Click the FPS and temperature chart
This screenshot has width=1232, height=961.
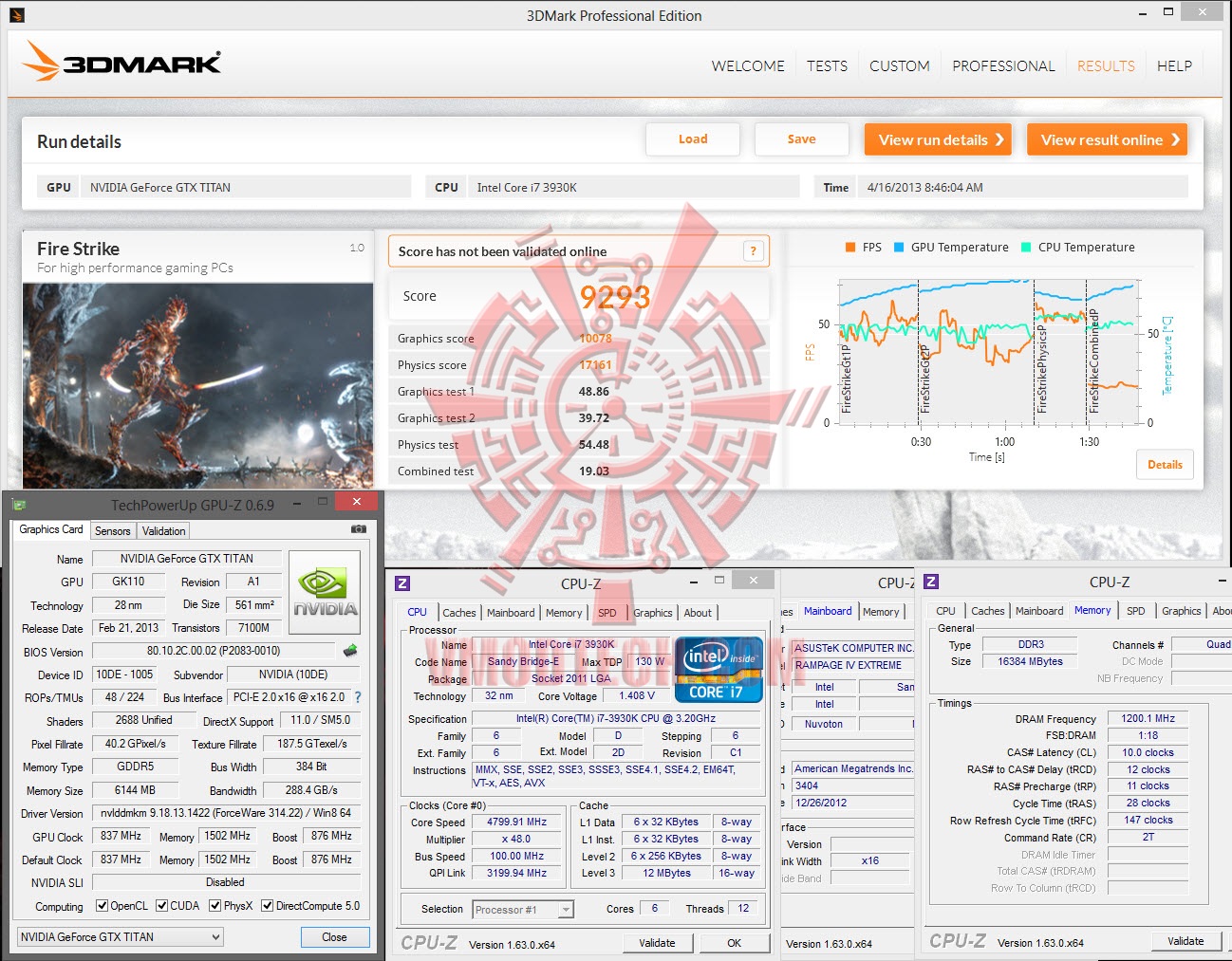point(986,353)
